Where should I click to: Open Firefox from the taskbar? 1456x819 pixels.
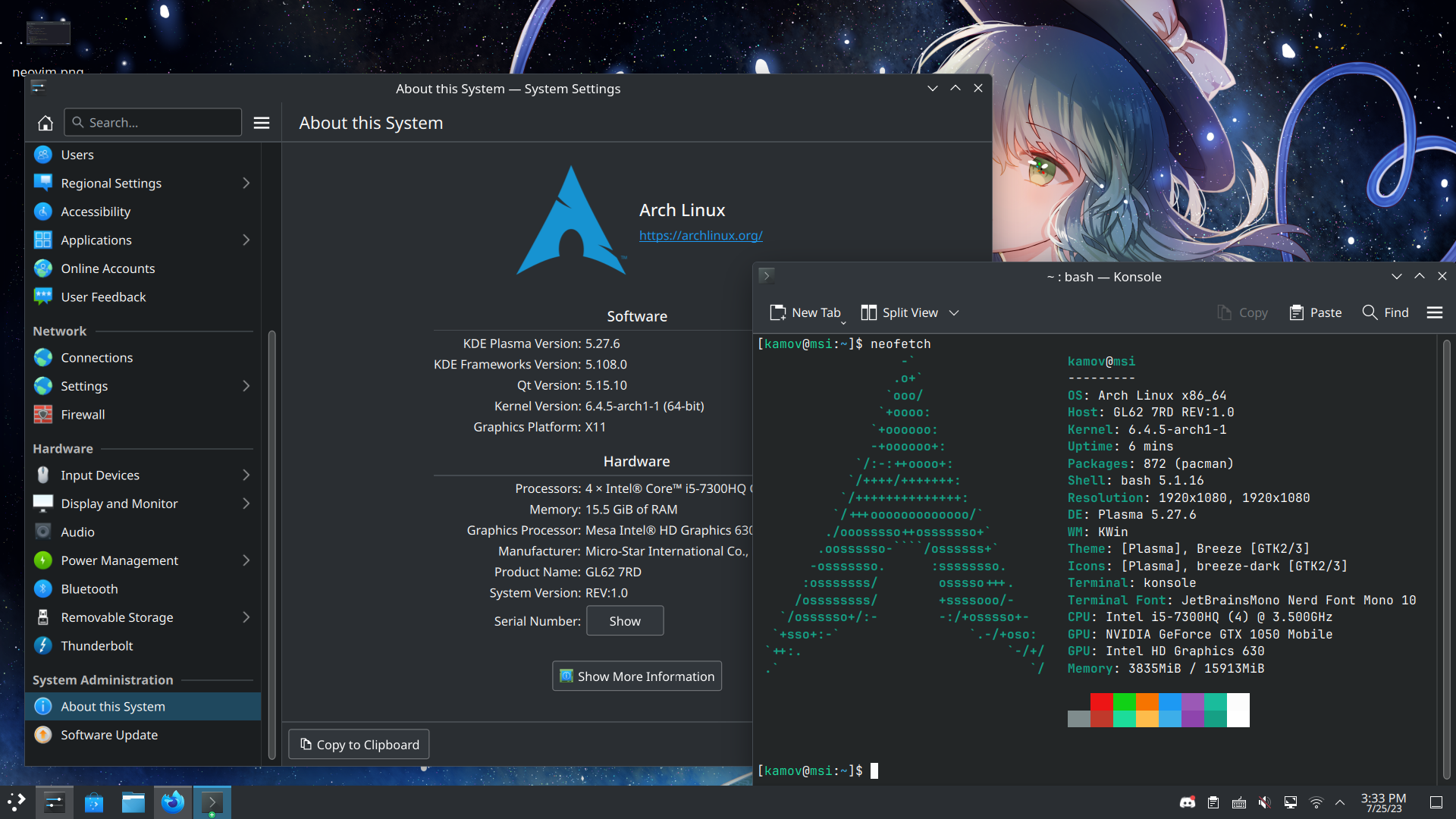[x=173, y=802]
